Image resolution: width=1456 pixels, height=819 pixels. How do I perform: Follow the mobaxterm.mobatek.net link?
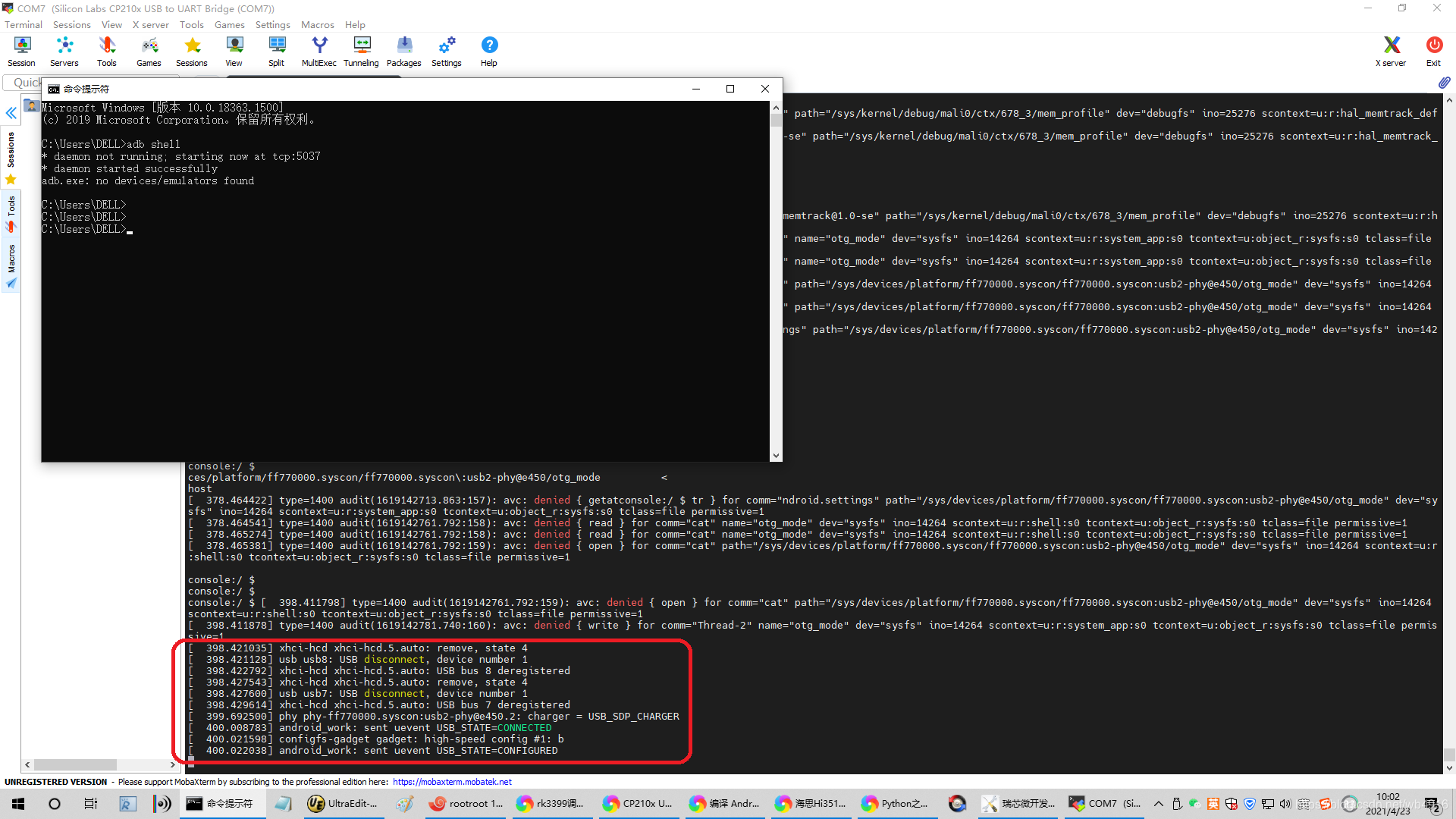(x=452, y=782)
